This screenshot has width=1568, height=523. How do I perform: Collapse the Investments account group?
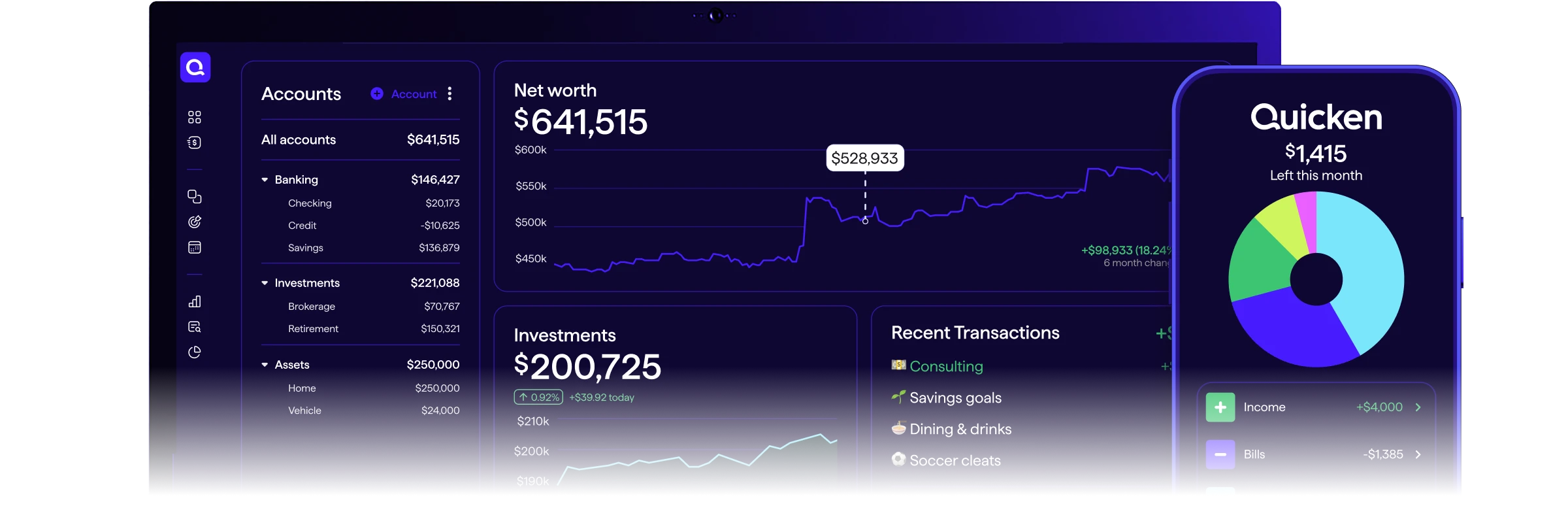point(265,283)
